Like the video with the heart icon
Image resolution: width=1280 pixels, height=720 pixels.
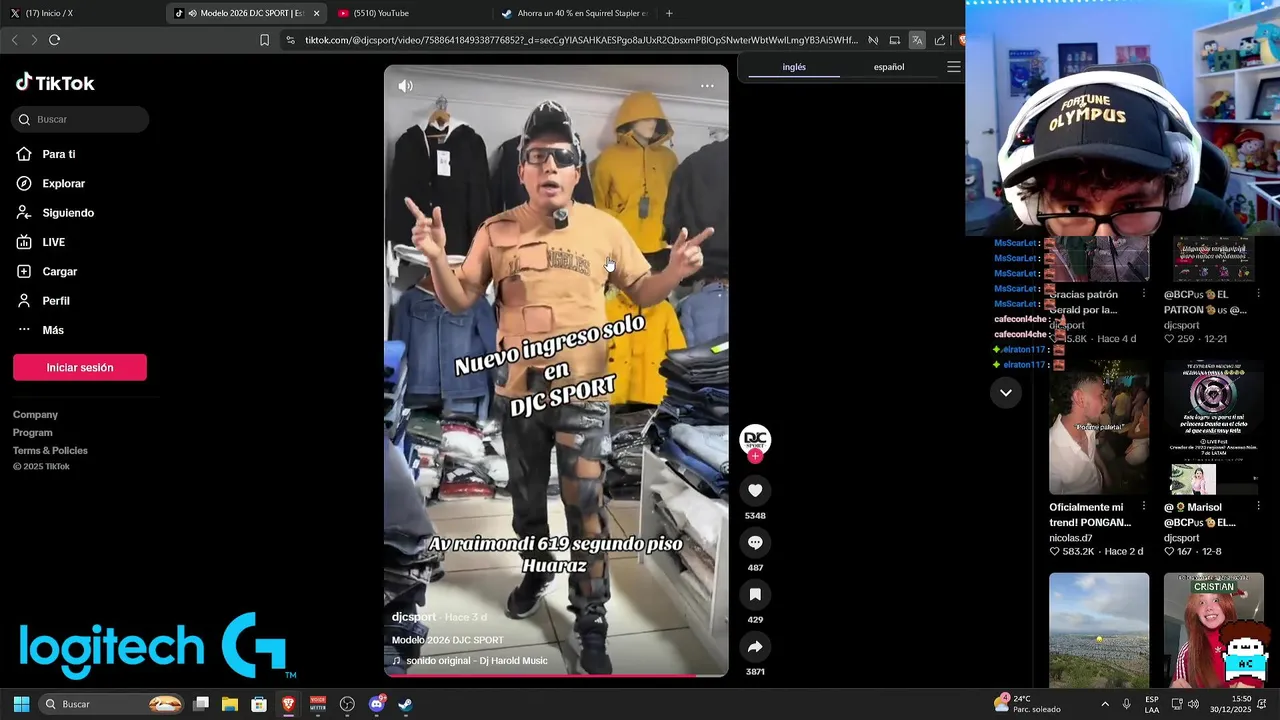tap(755, 490)
